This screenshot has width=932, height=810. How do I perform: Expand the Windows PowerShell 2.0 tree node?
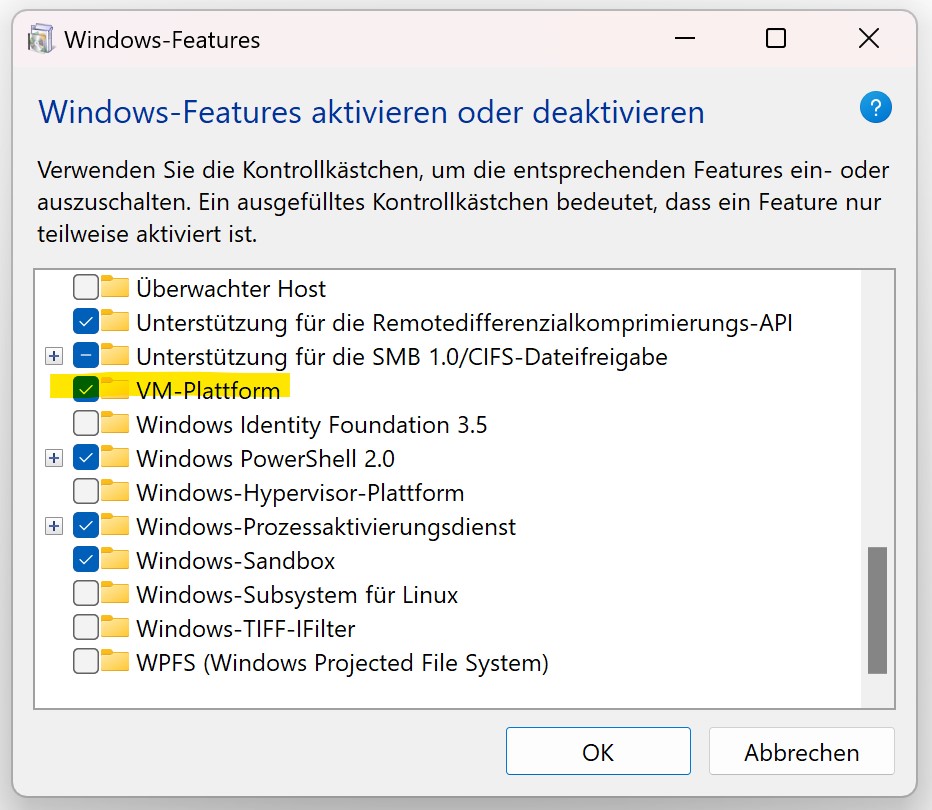(x=54, y=458)
